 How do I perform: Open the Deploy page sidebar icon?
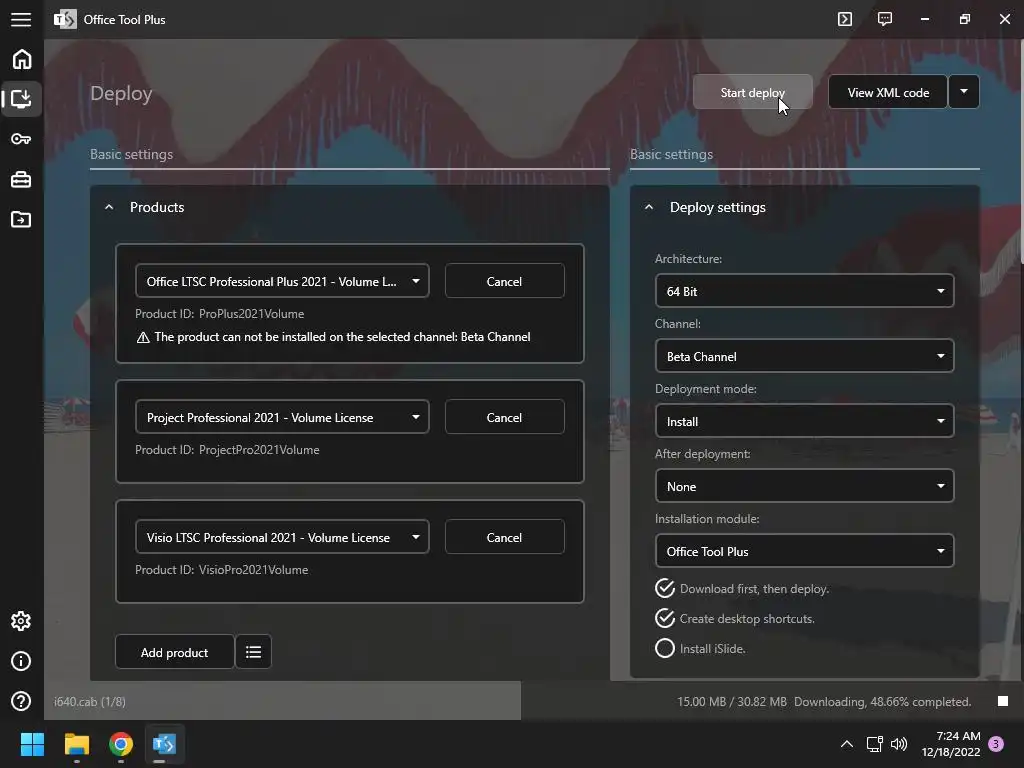coord(22,99)
